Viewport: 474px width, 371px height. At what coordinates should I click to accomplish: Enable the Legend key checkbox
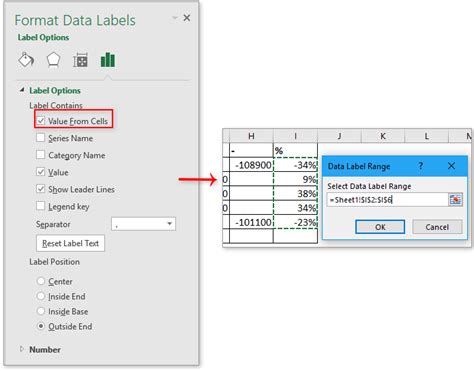click(41, 206)
